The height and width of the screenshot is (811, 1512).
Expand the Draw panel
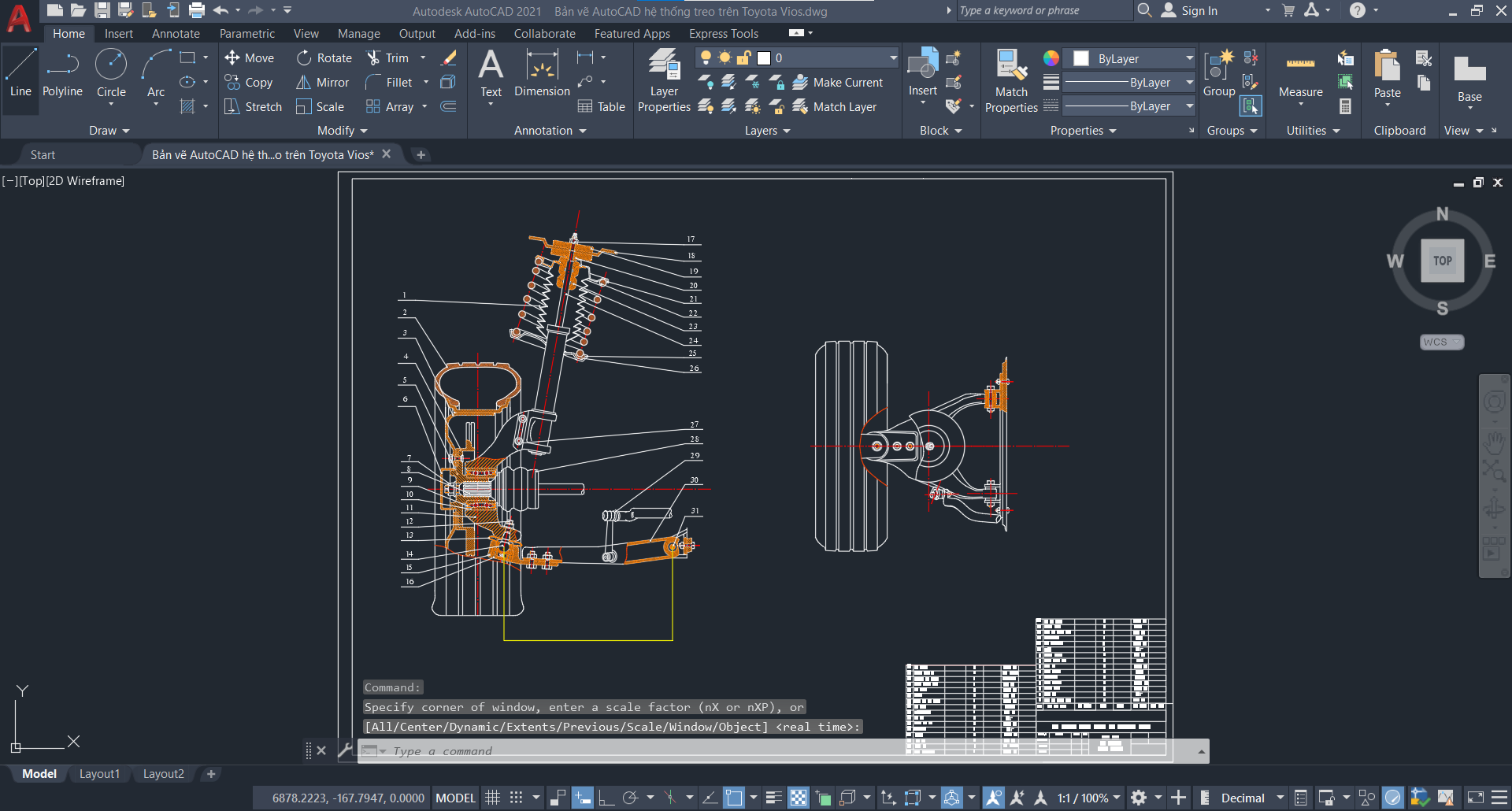click(x=109, y=131)
